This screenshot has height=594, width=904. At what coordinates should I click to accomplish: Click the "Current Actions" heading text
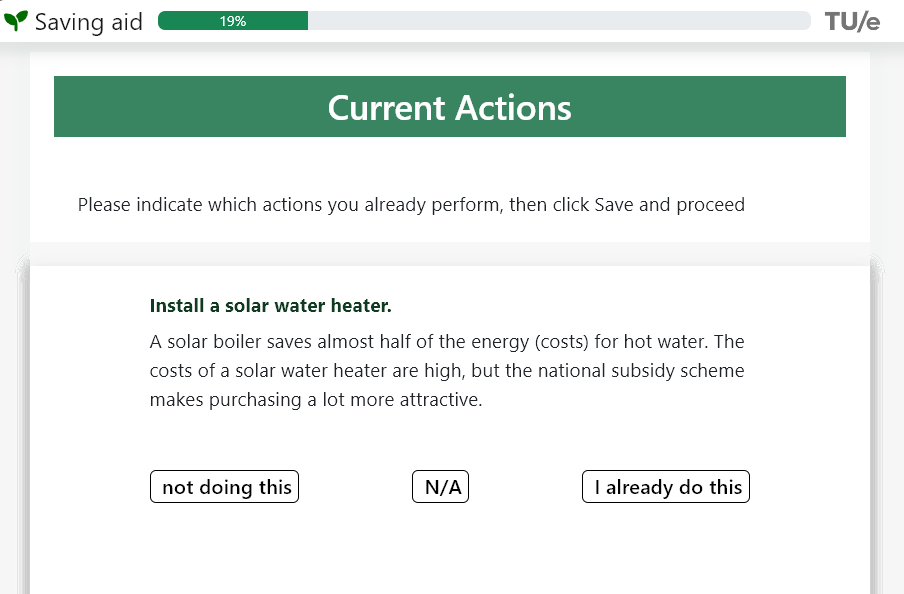(449, 108)
